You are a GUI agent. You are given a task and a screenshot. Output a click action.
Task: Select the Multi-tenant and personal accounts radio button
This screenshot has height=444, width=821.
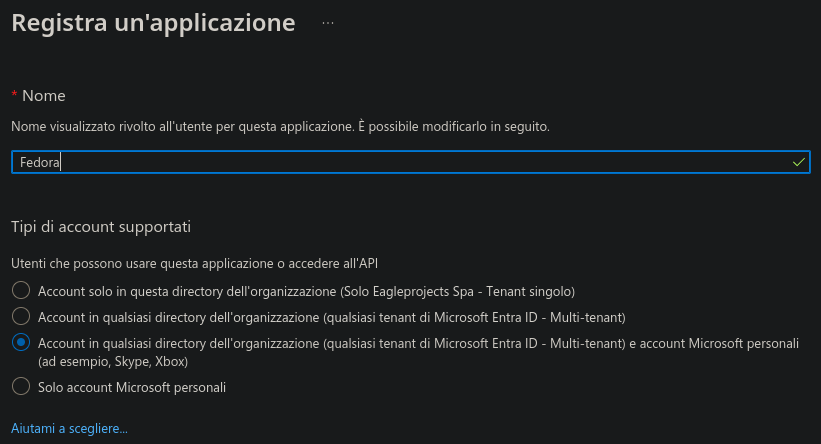(x=21, y=343)
